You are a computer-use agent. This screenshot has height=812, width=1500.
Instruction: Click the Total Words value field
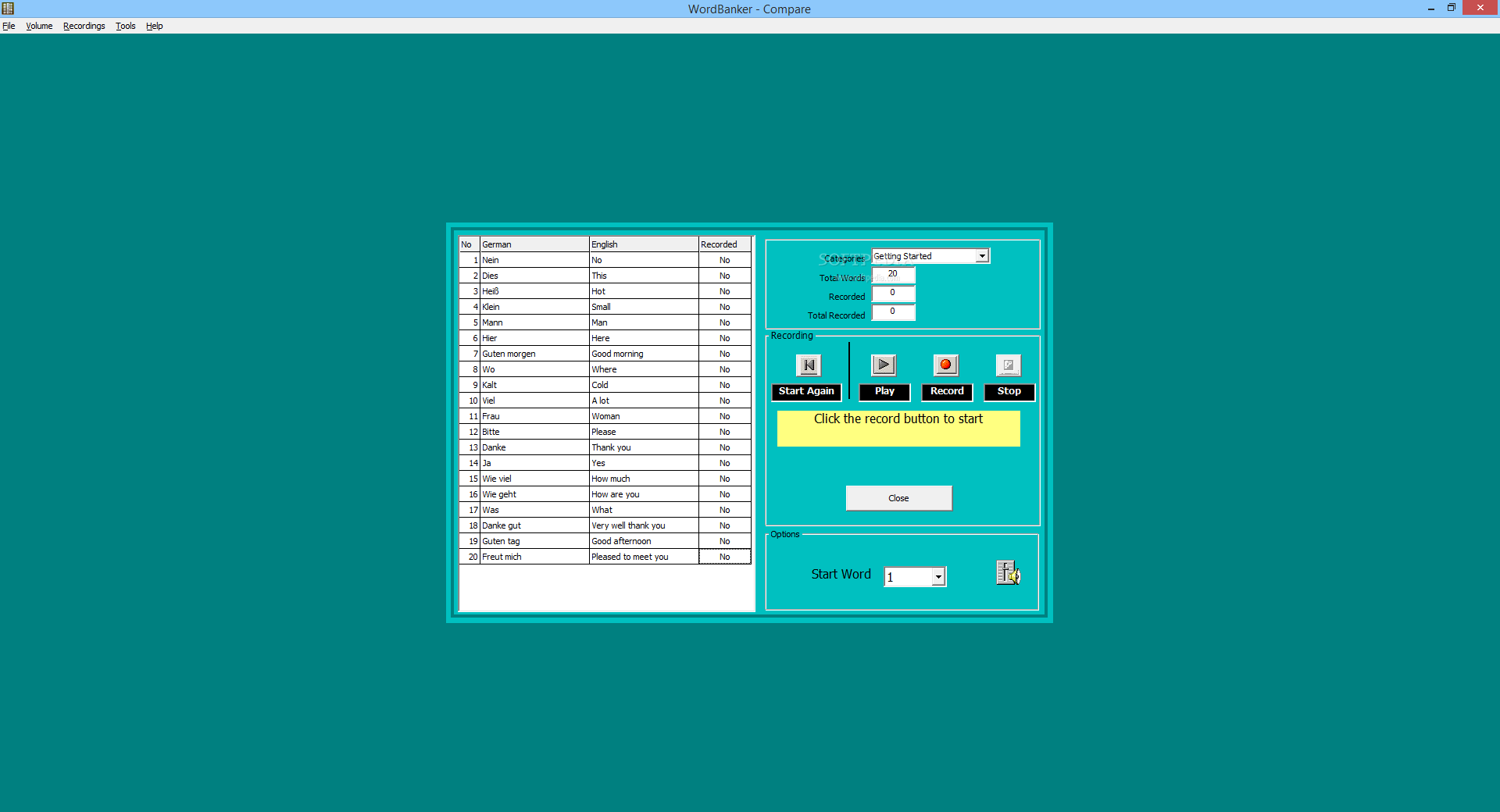[893, 275]
